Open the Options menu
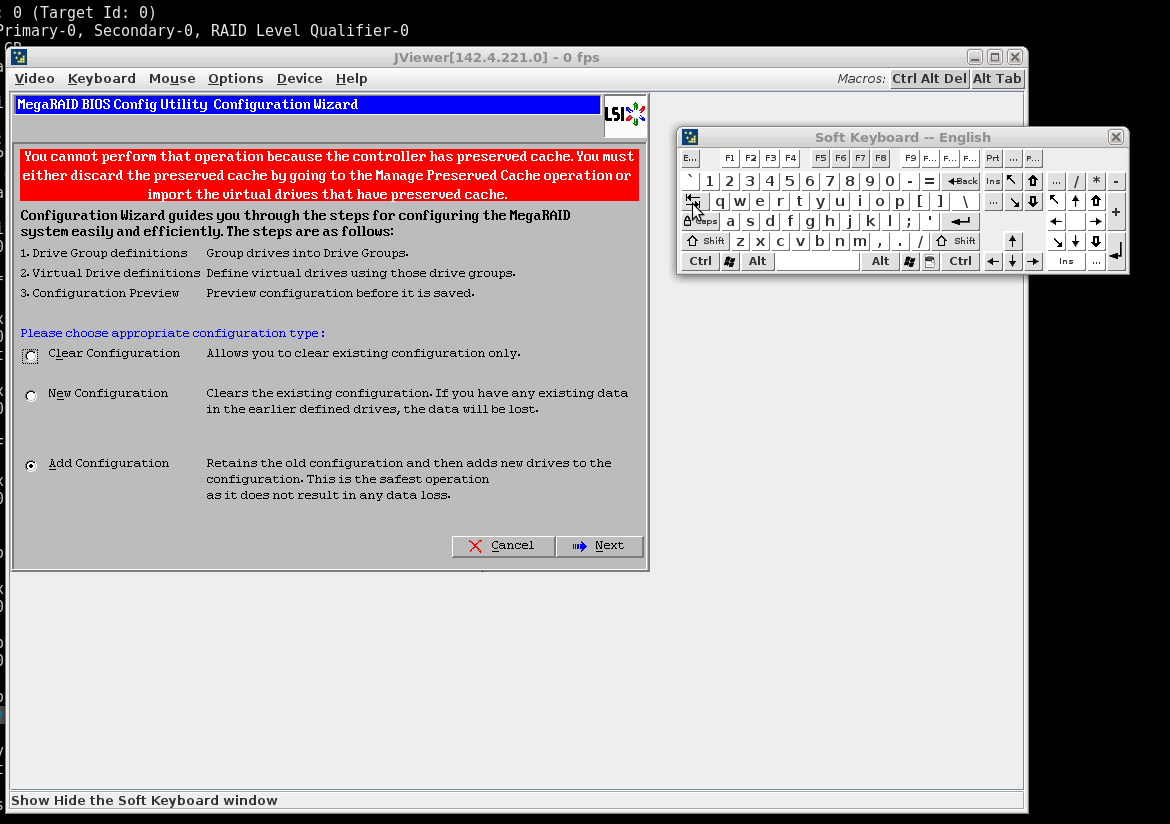The width and height of the screenshot is (1170, 824). pyautogui.click(x=236, y=78)
